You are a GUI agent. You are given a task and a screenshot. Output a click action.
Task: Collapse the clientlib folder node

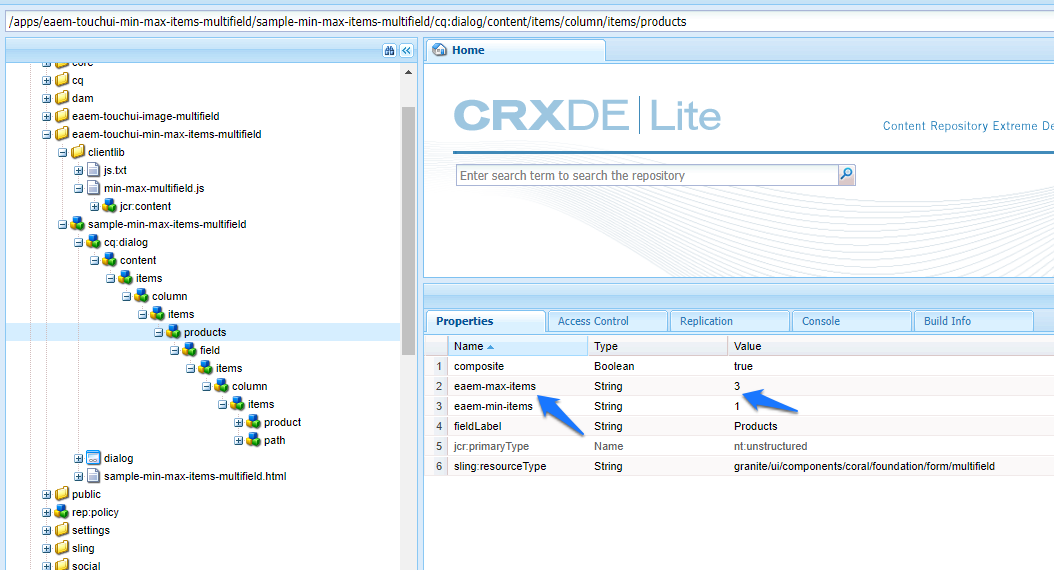click(x=63, y=153)
